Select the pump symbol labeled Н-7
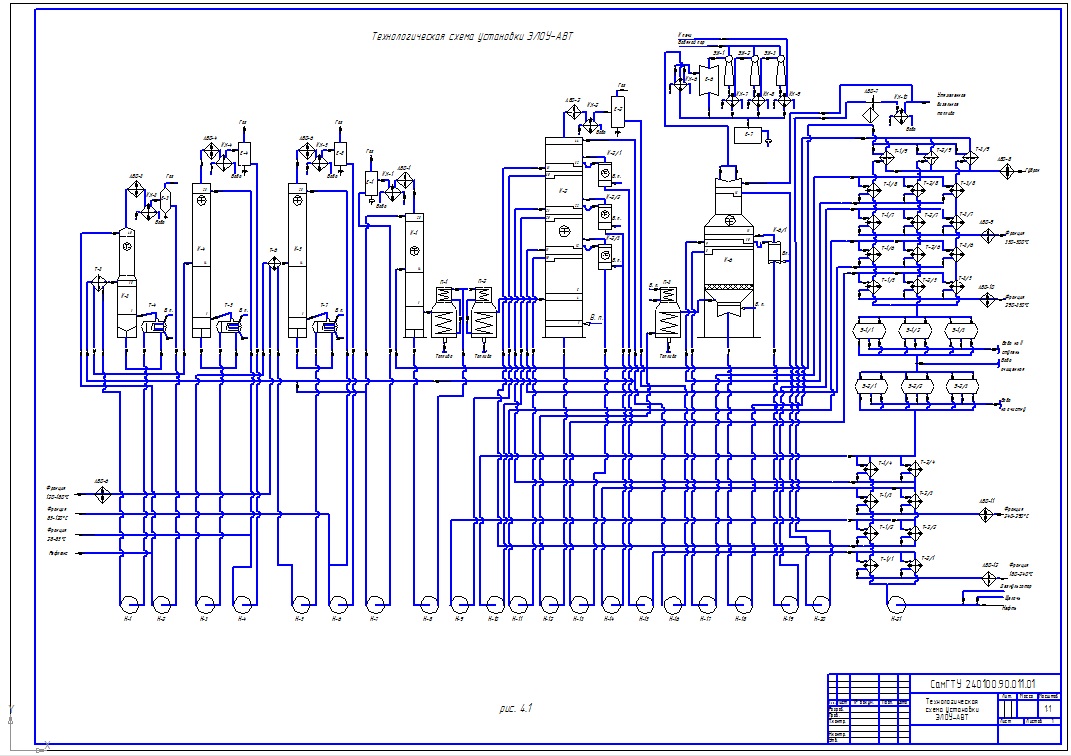The width and height of the screenshot is (1071, 756). tap(375, 604)
